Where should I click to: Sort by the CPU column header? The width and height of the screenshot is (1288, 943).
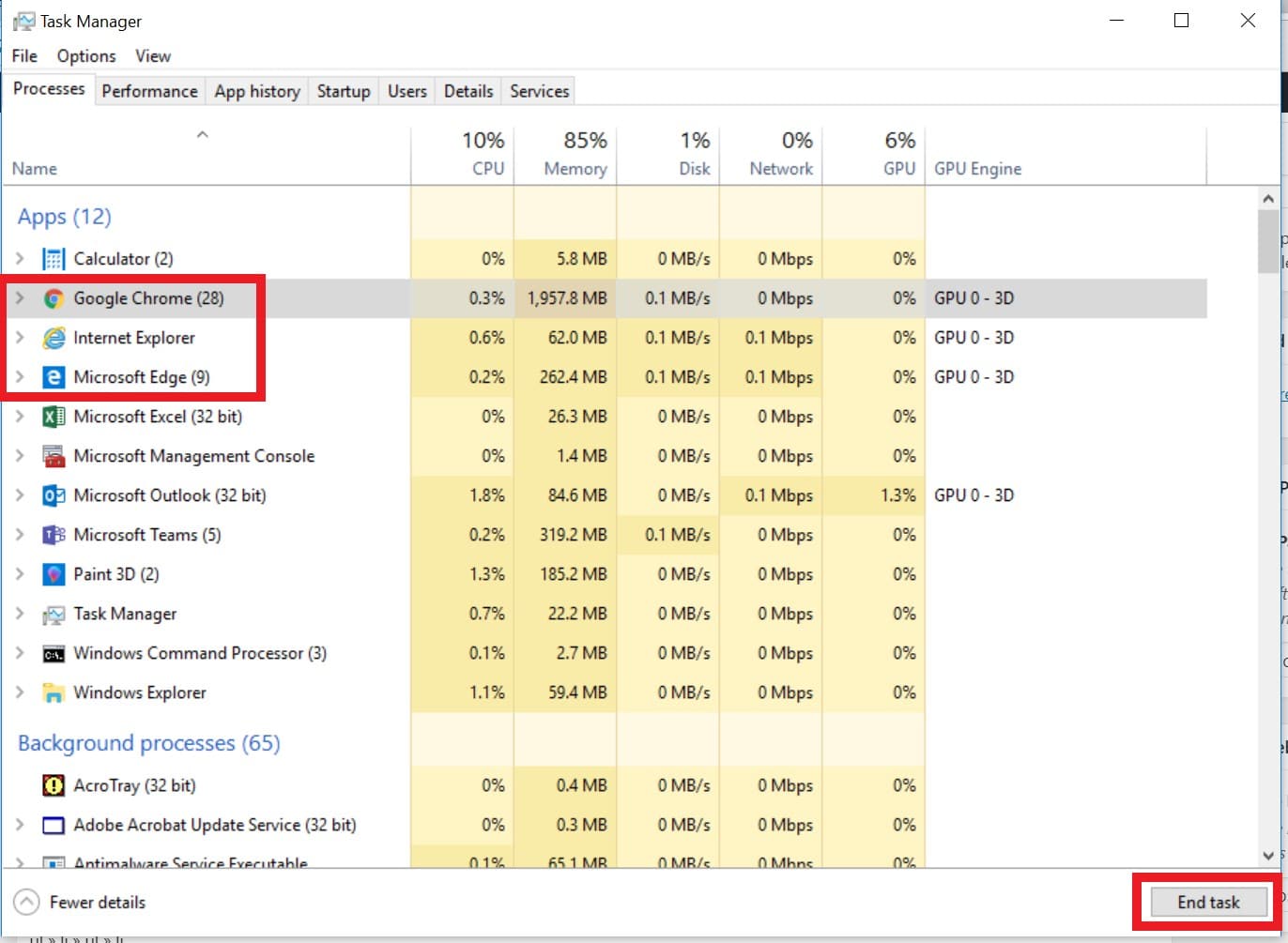tap(463, 156)
